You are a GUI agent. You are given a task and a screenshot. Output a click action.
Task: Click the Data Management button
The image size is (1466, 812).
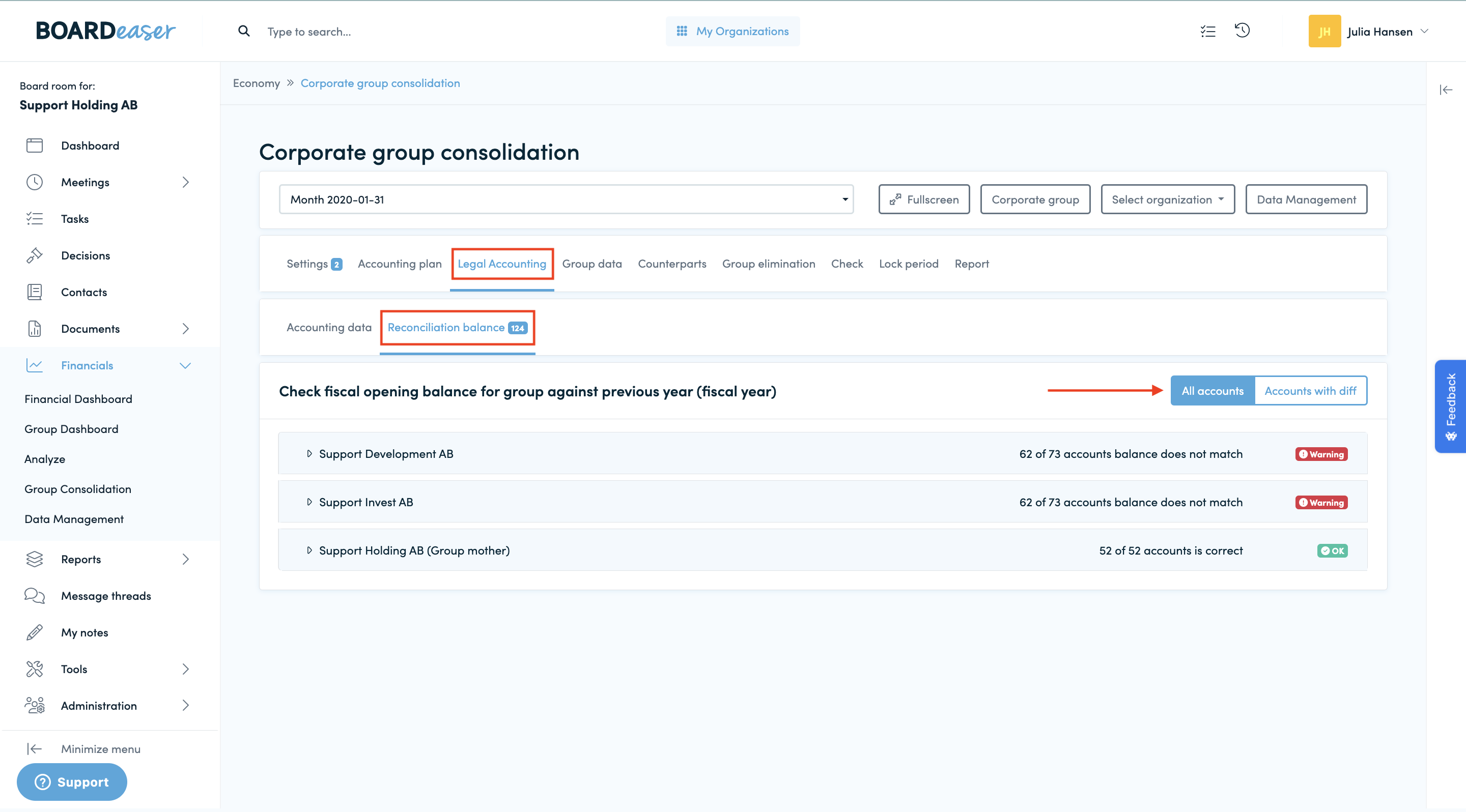coord(1306,199)
